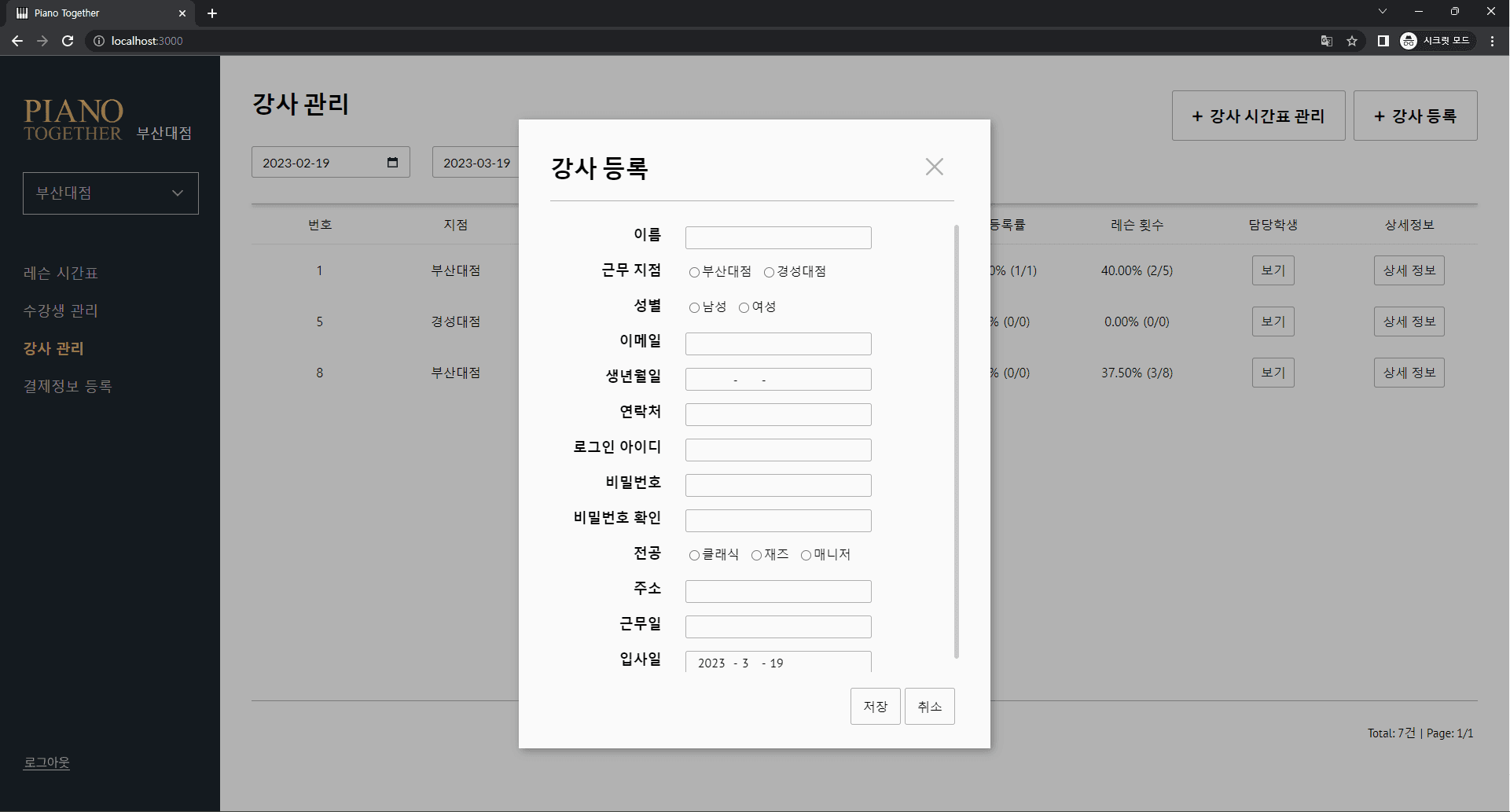This screenshot has width=1510, height=812.
Task: Go forward in browser history
Action: pos(42,41)
